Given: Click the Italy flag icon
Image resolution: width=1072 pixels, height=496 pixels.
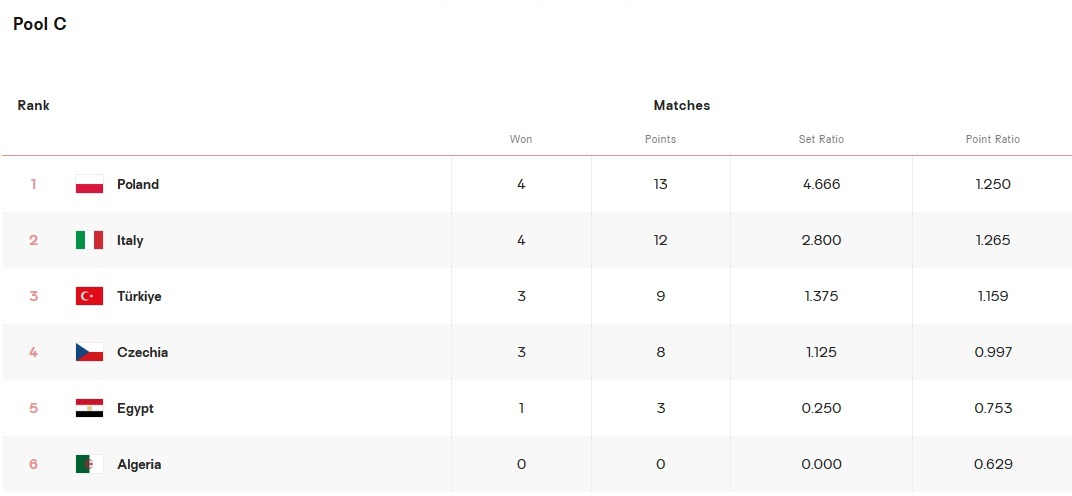Looking at the screenshot, I should pos(90,240).
